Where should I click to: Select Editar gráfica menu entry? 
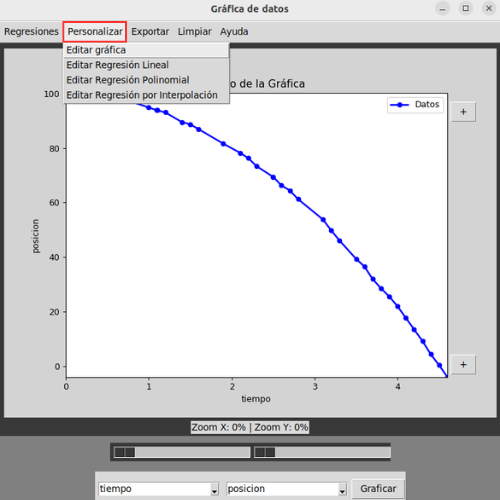click(146, 50)
